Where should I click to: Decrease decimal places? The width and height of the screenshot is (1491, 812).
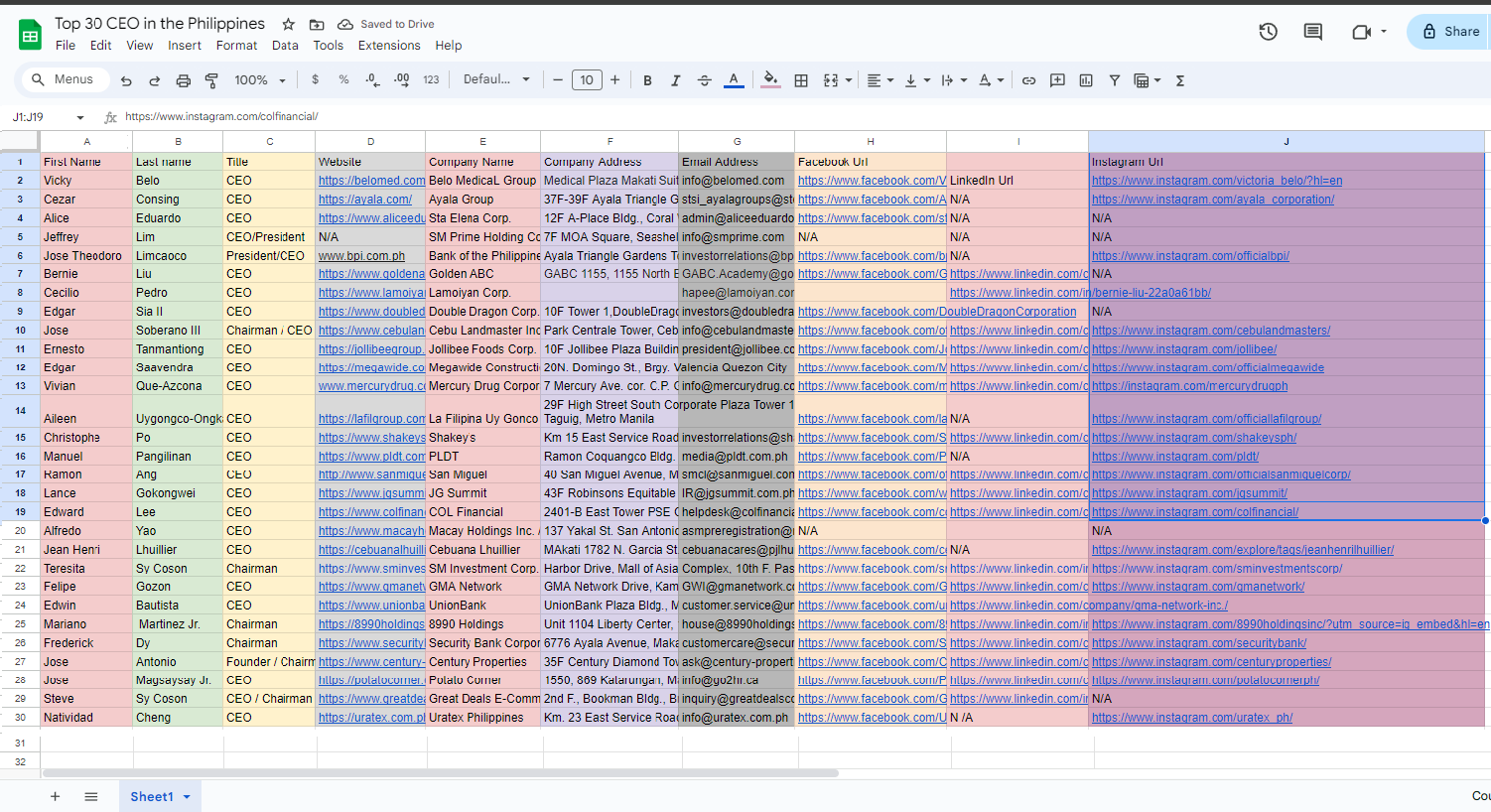pos(372,80)
